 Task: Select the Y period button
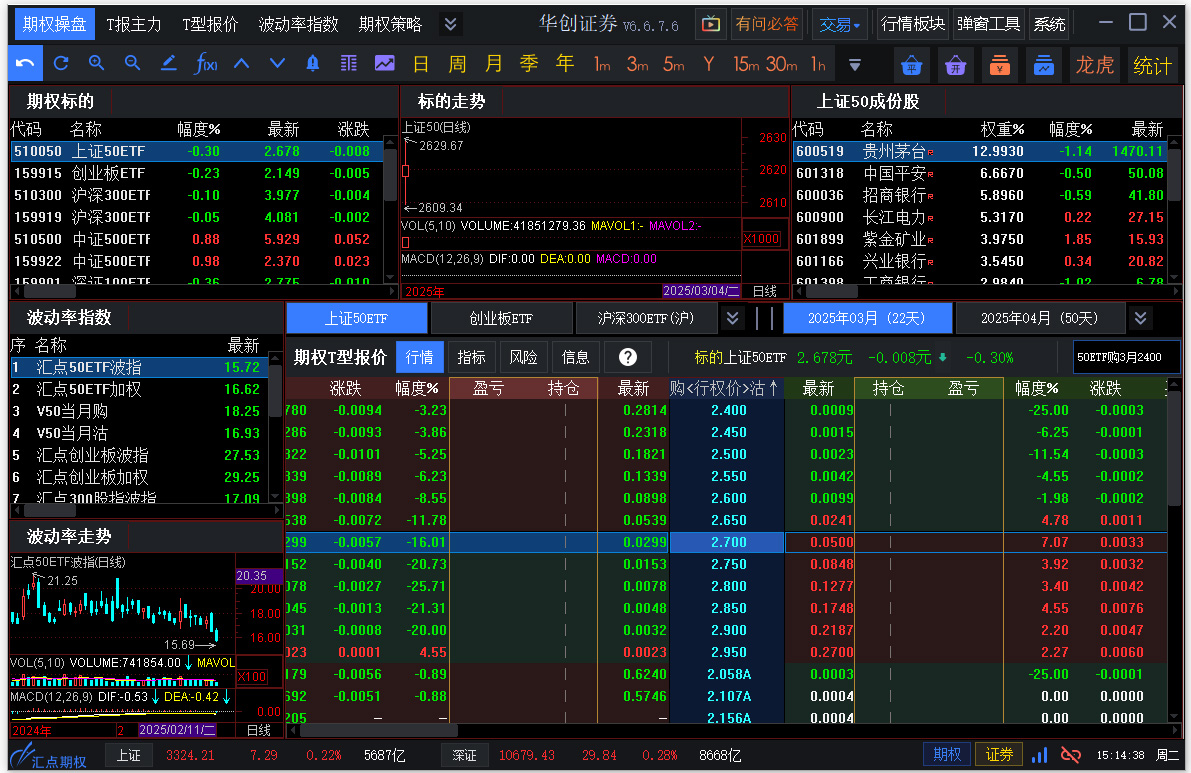click(x=709, y=65)
